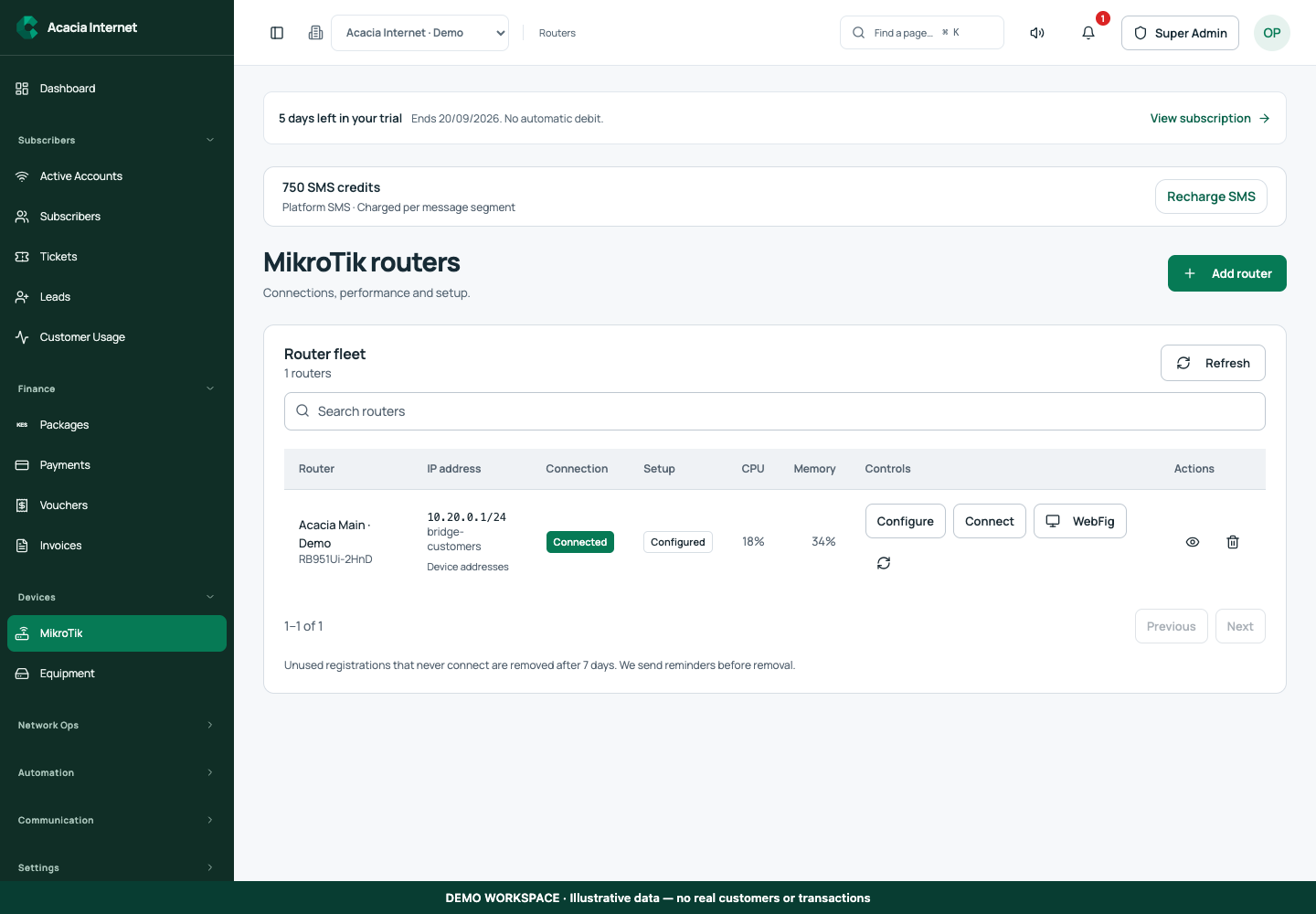Select MikroTik in the sidebar
Image resolution: width=1316 pixels, height=914 pixels.
pyautogui.click(x=117, y=633)
